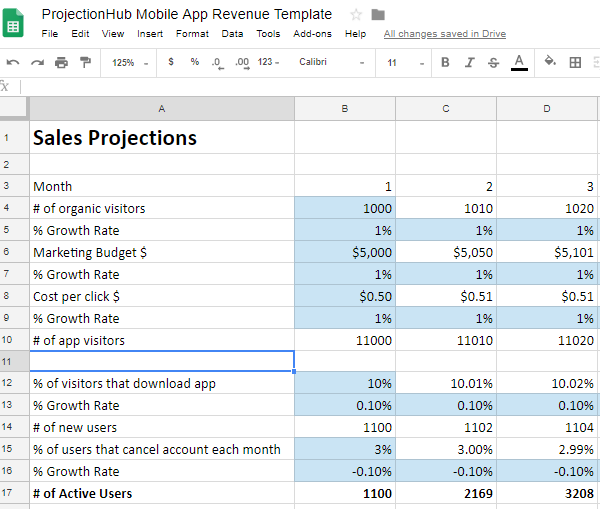
Task: Click the Google Sheets home icon
Action: click(x=13, y=23)
